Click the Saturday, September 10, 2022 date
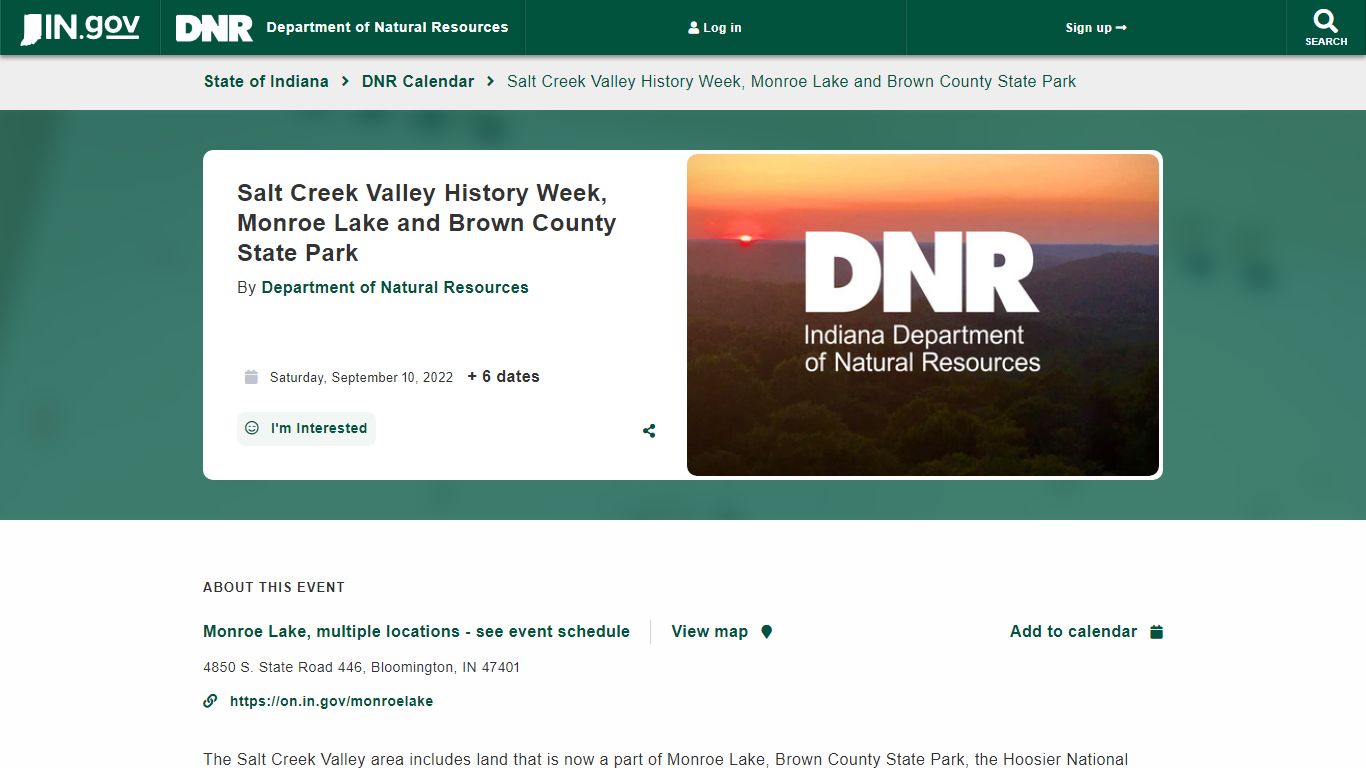Screen dimensions: 1366x768 point(361,378)
